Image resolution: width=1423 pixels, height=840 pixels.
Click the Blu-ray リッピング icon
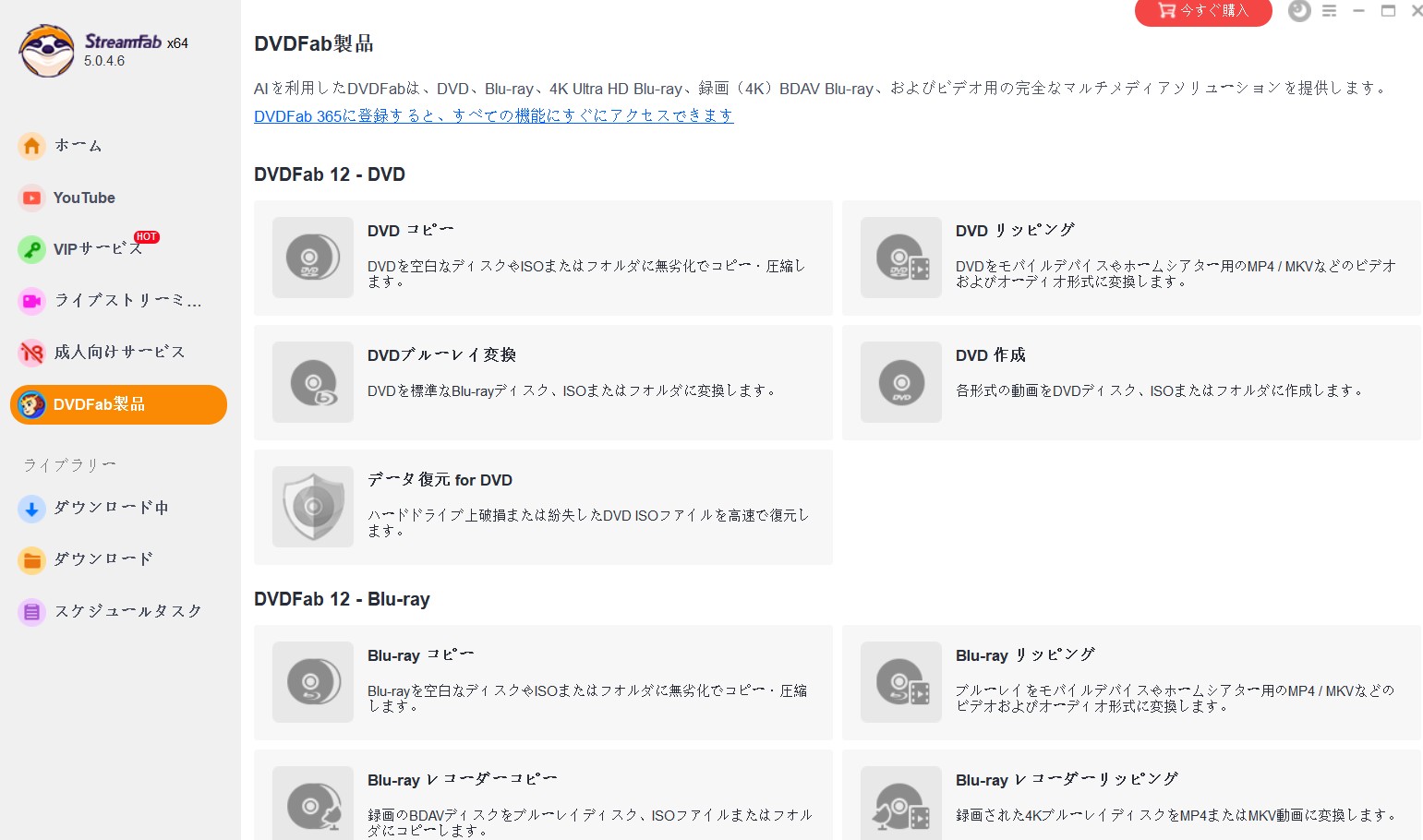(x=900, y=682)
